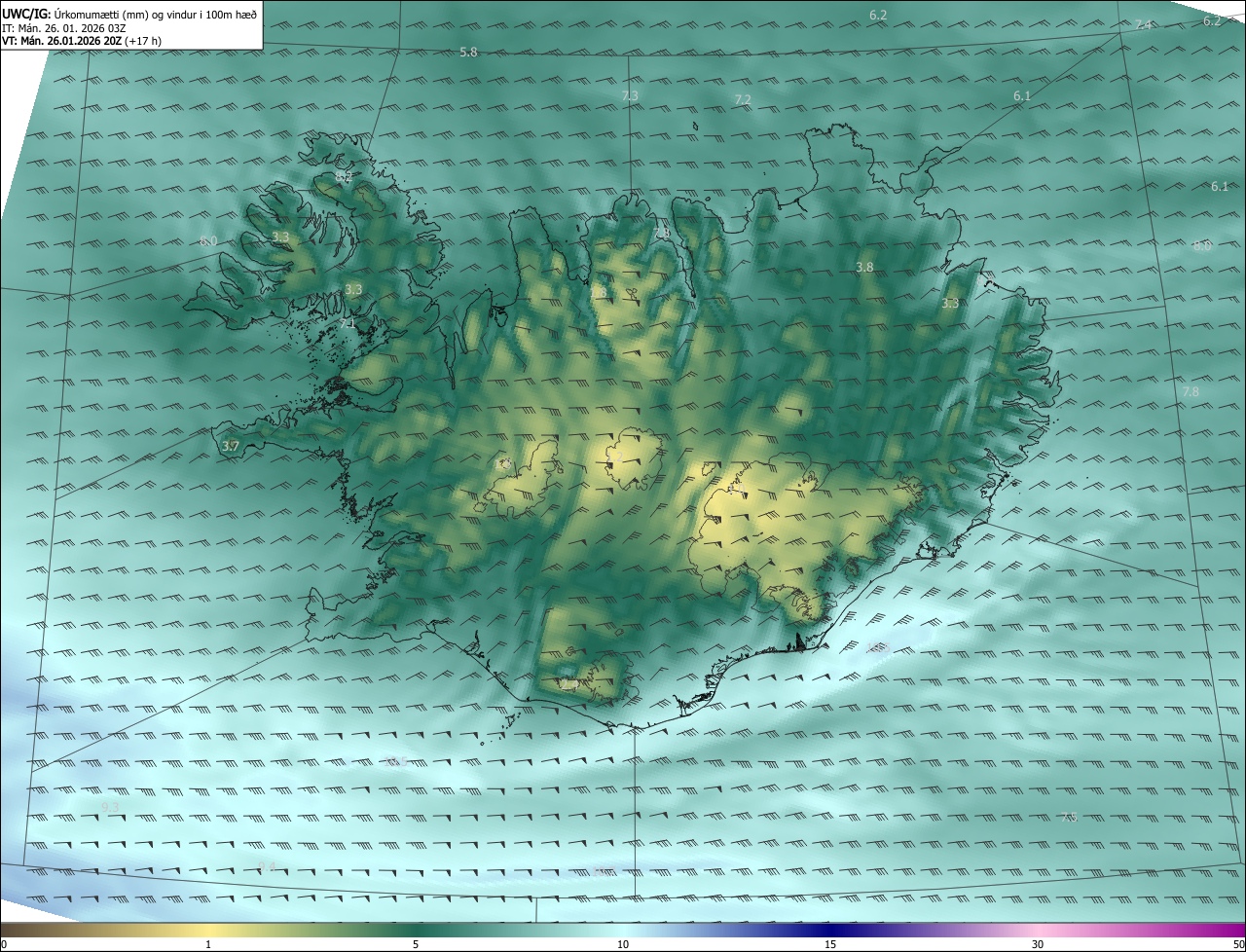
Task: Click the '7.3' value label
Action: pyautogui.click(x=630, y=95)
